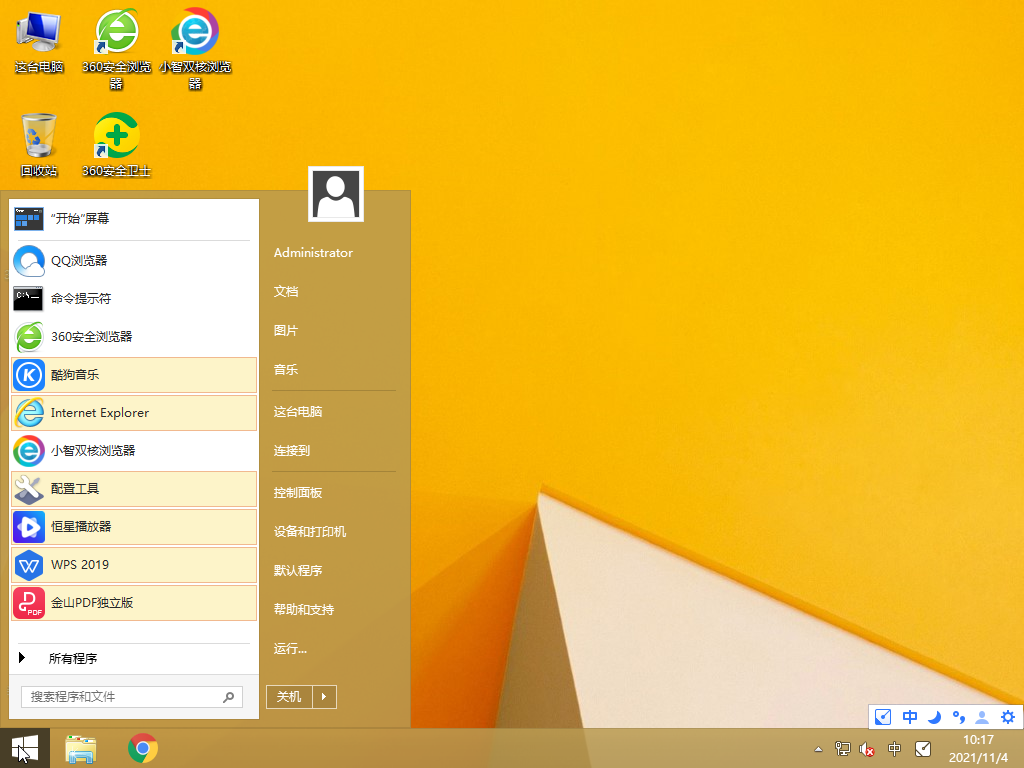Open WPS 2019 from program list
1024x768 pixels.
coord(80,565)
